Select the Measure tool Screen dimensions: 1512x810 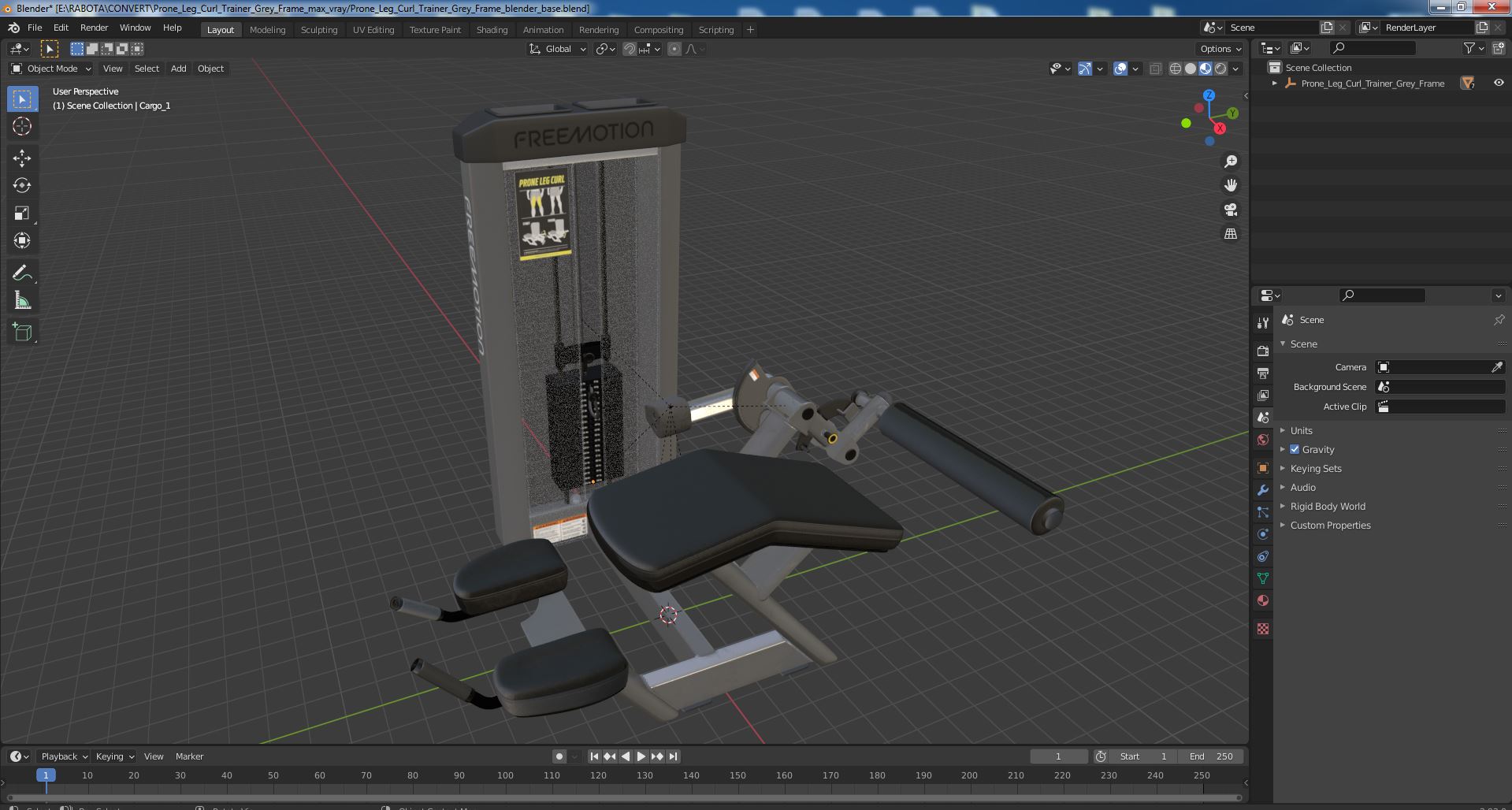pos(22,300)
